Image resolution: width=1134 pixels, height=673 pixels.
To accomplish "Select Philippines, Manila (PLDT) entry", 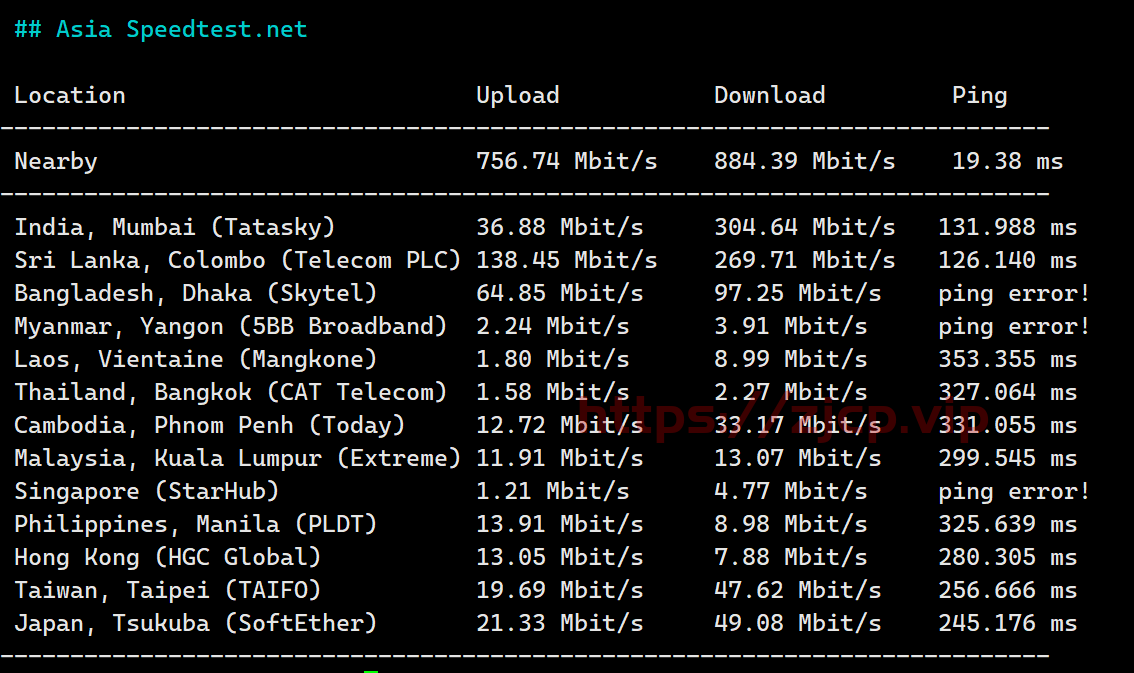I will point(195,524).
